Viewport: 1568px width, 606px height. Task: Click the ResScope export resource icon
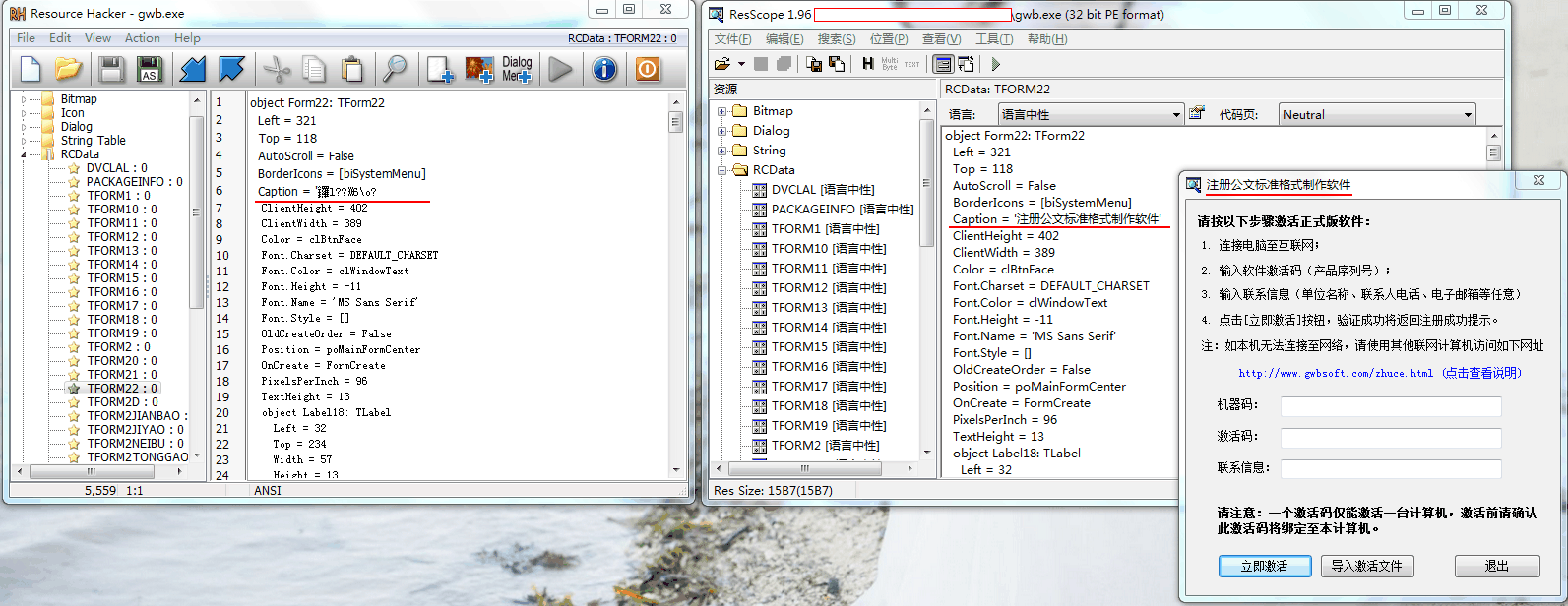[814, 64]
